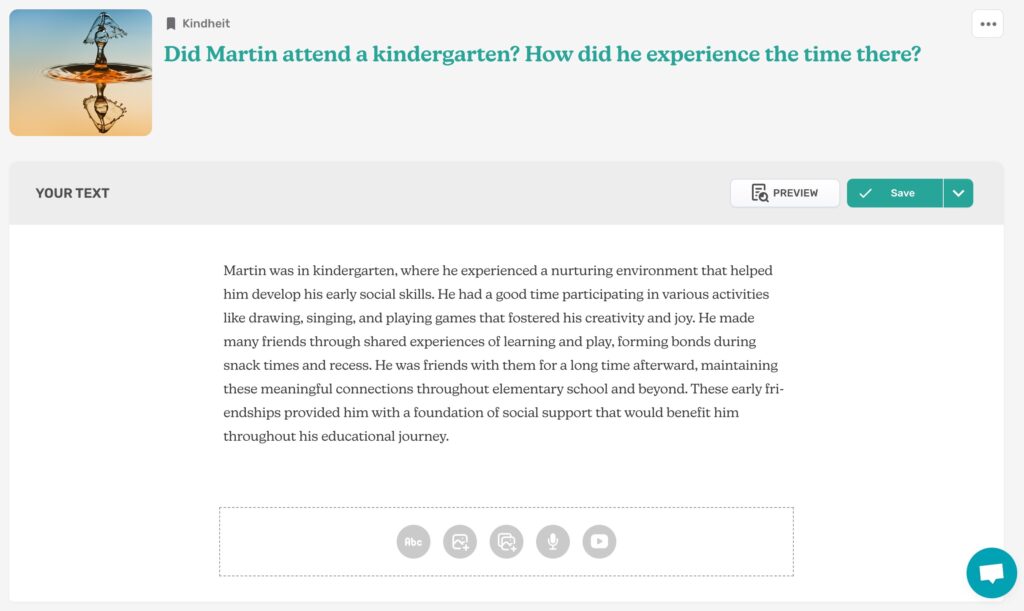
Task: Place cursor at end after 'educational journey.'
Action: (x=450, y=436)
